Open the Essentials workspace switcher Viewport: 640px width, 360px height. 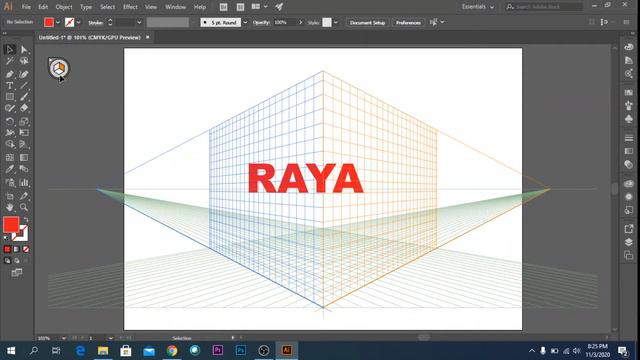tap(478, 7)
